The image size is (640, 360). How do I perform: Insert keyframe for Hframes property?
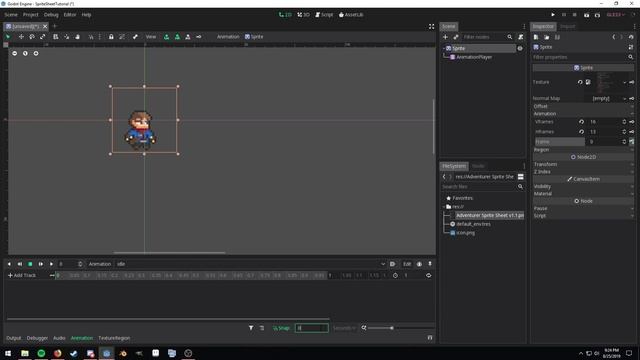point(632,132)
